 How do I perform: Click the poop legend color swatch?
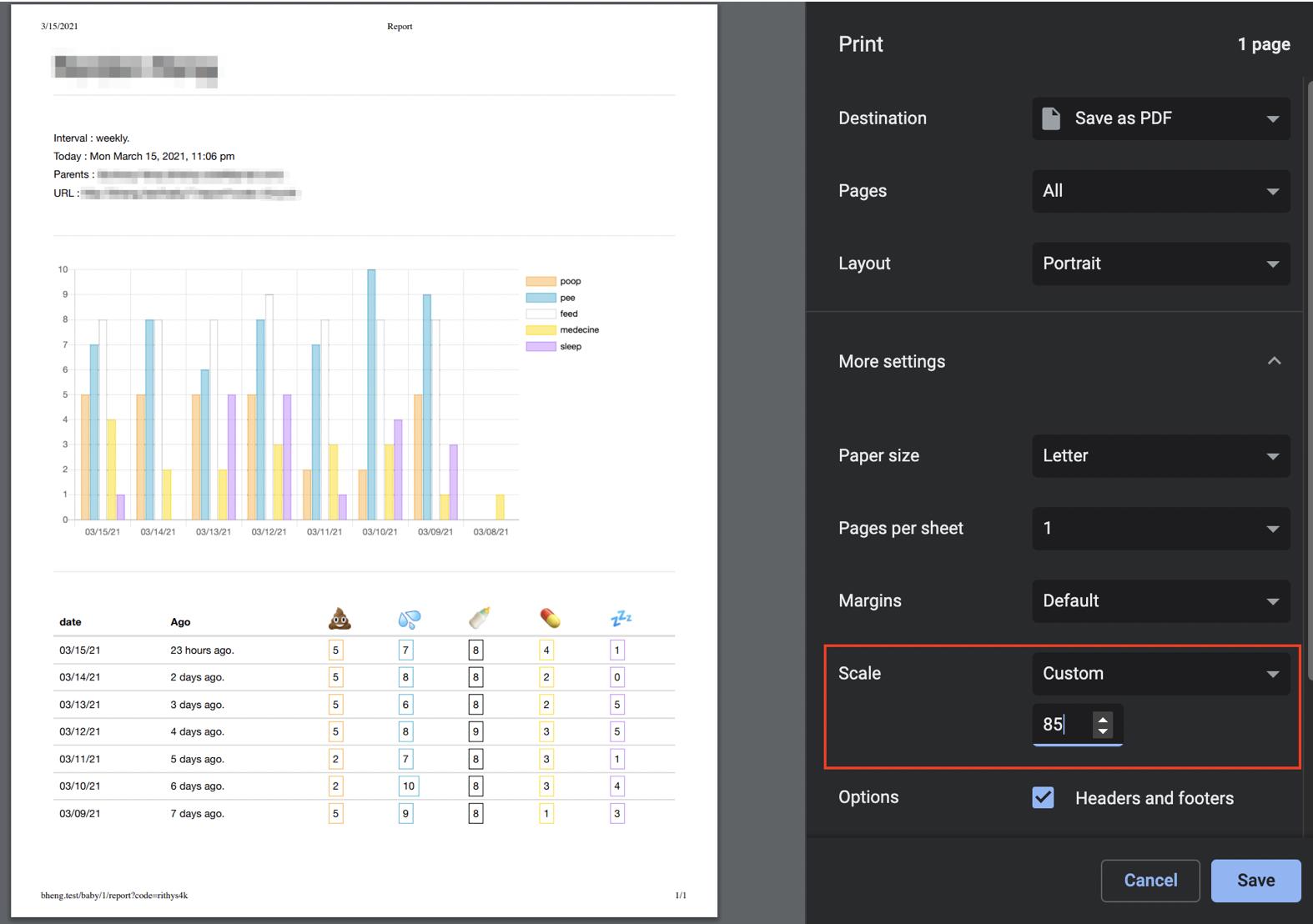(541, 281)
